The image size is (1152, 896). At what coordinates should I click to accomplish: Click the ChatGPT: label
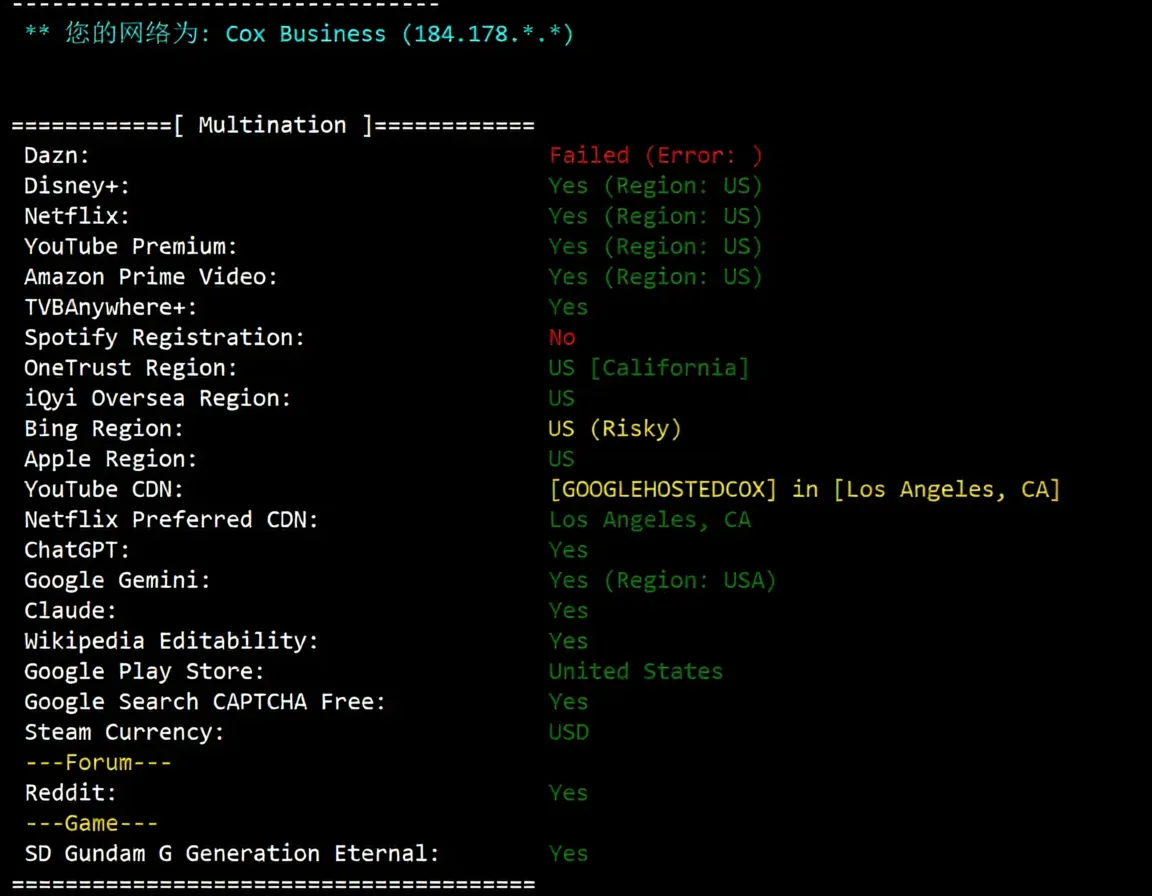tap(77, 550)
